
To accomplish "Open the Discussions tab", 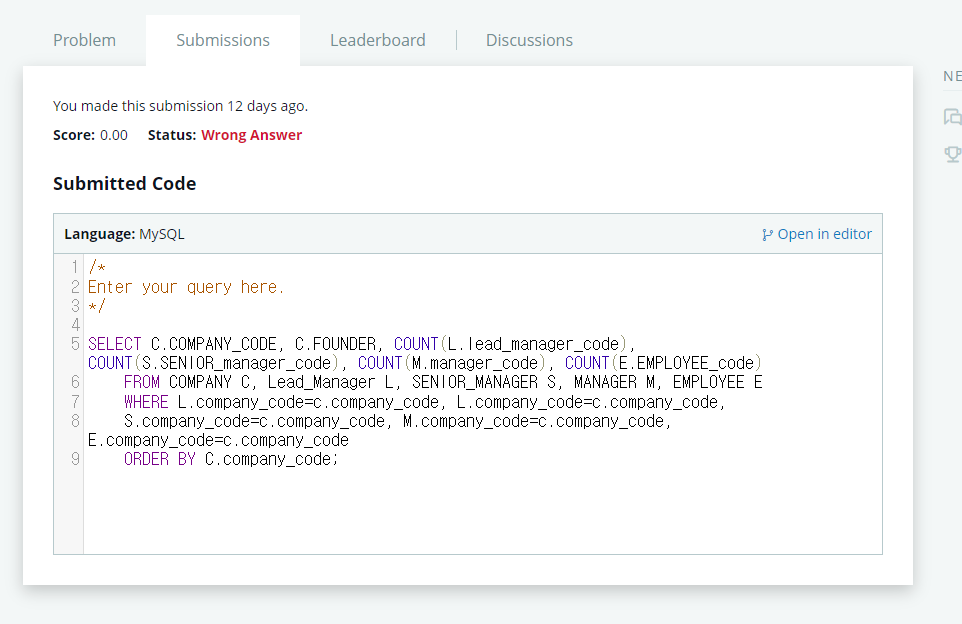I will [x=529, y=40].
